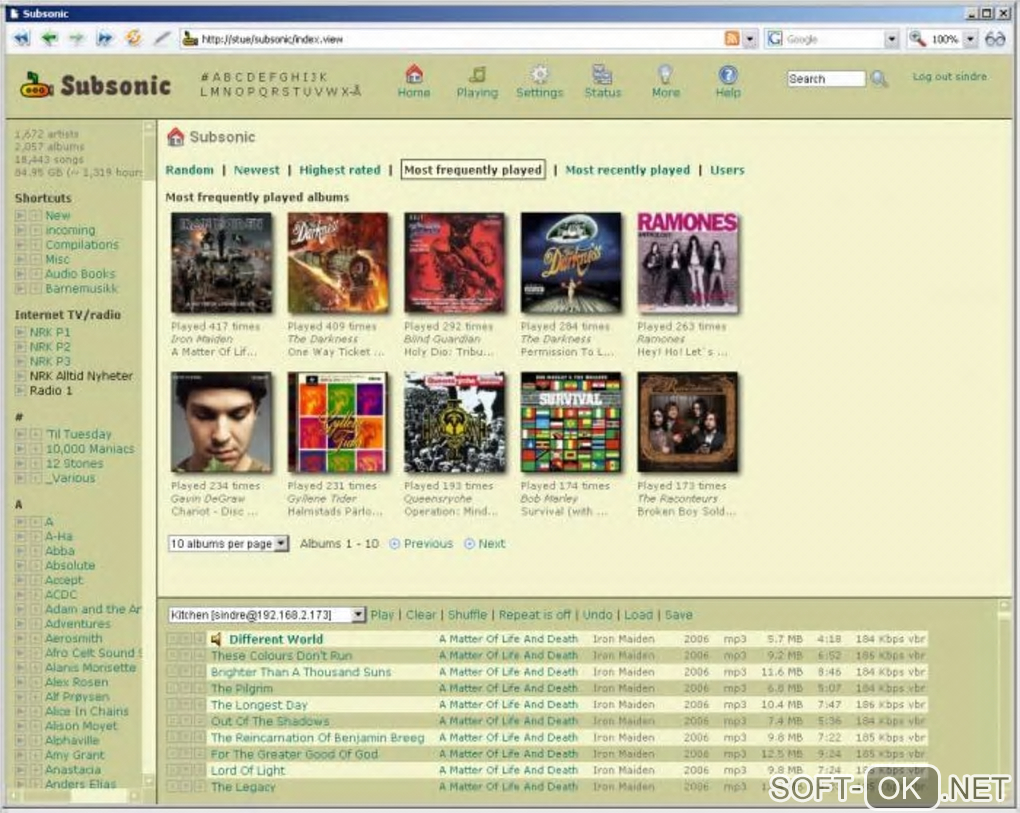Open the Google search engine dropdown

point(891,40)
